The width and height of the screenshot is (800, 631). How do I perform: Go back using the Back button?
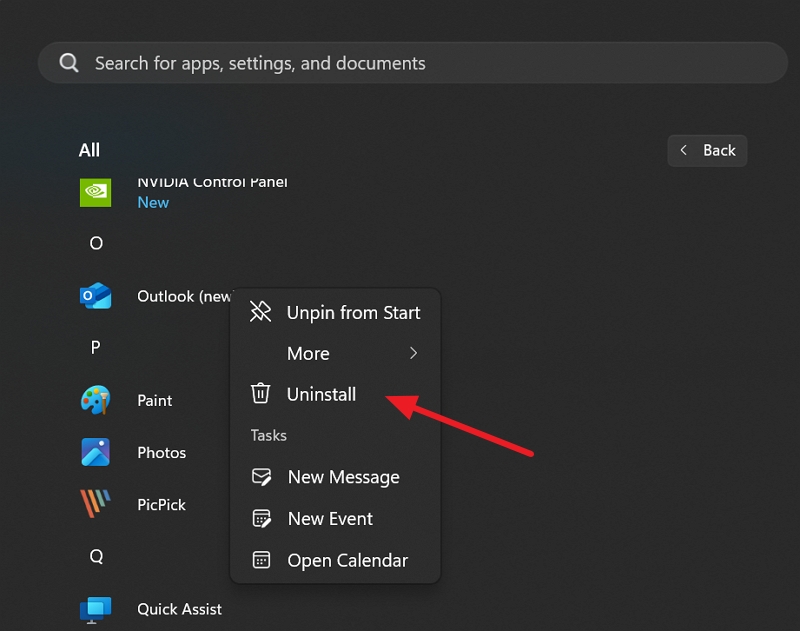click(707, 150)
